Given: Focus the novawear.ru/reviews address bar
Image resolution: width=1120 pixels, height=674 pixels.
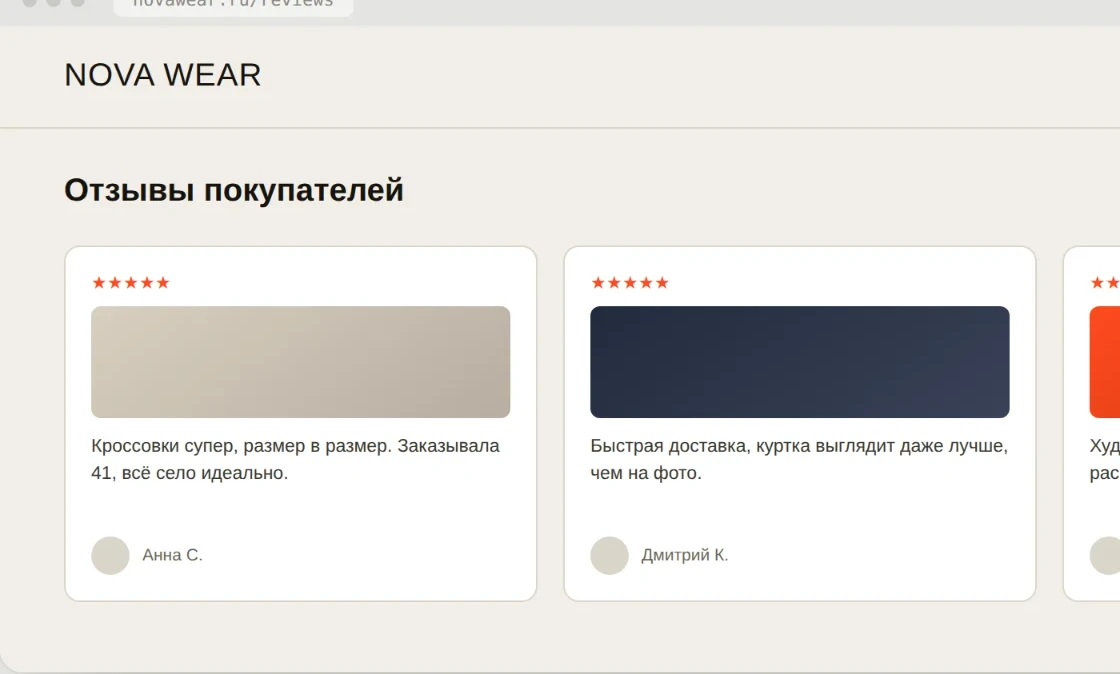Looking at the screenshot, I should 233,6.
